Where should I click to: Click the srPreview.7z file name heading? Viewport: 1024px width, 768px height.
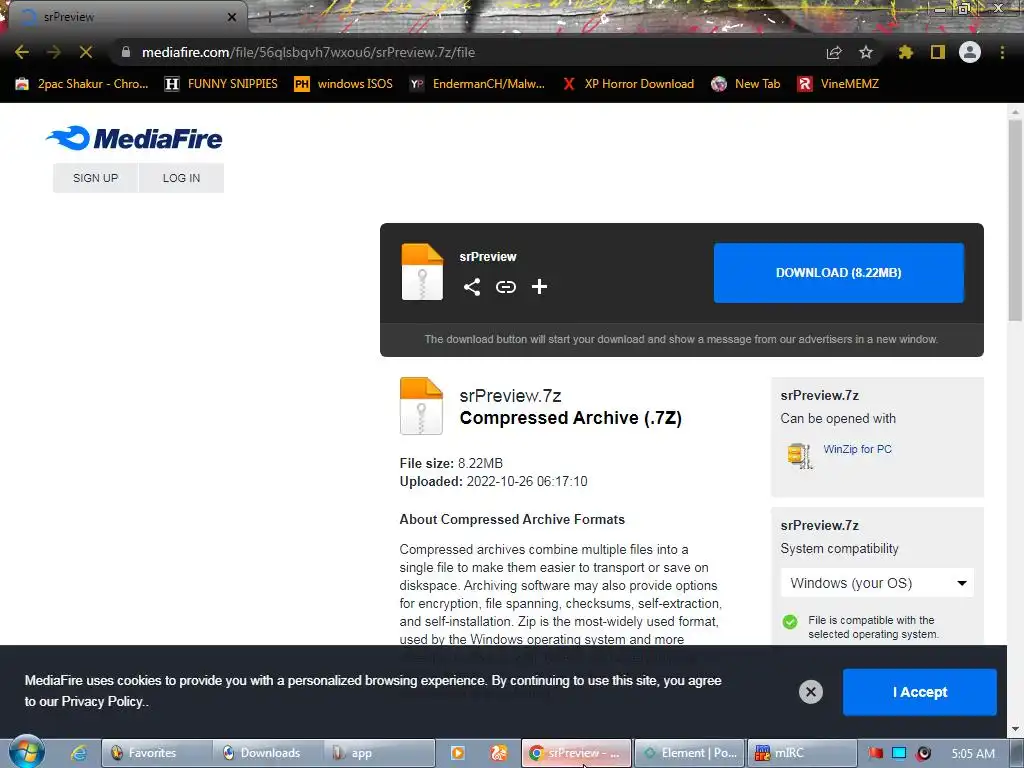(x=511, y=396)
